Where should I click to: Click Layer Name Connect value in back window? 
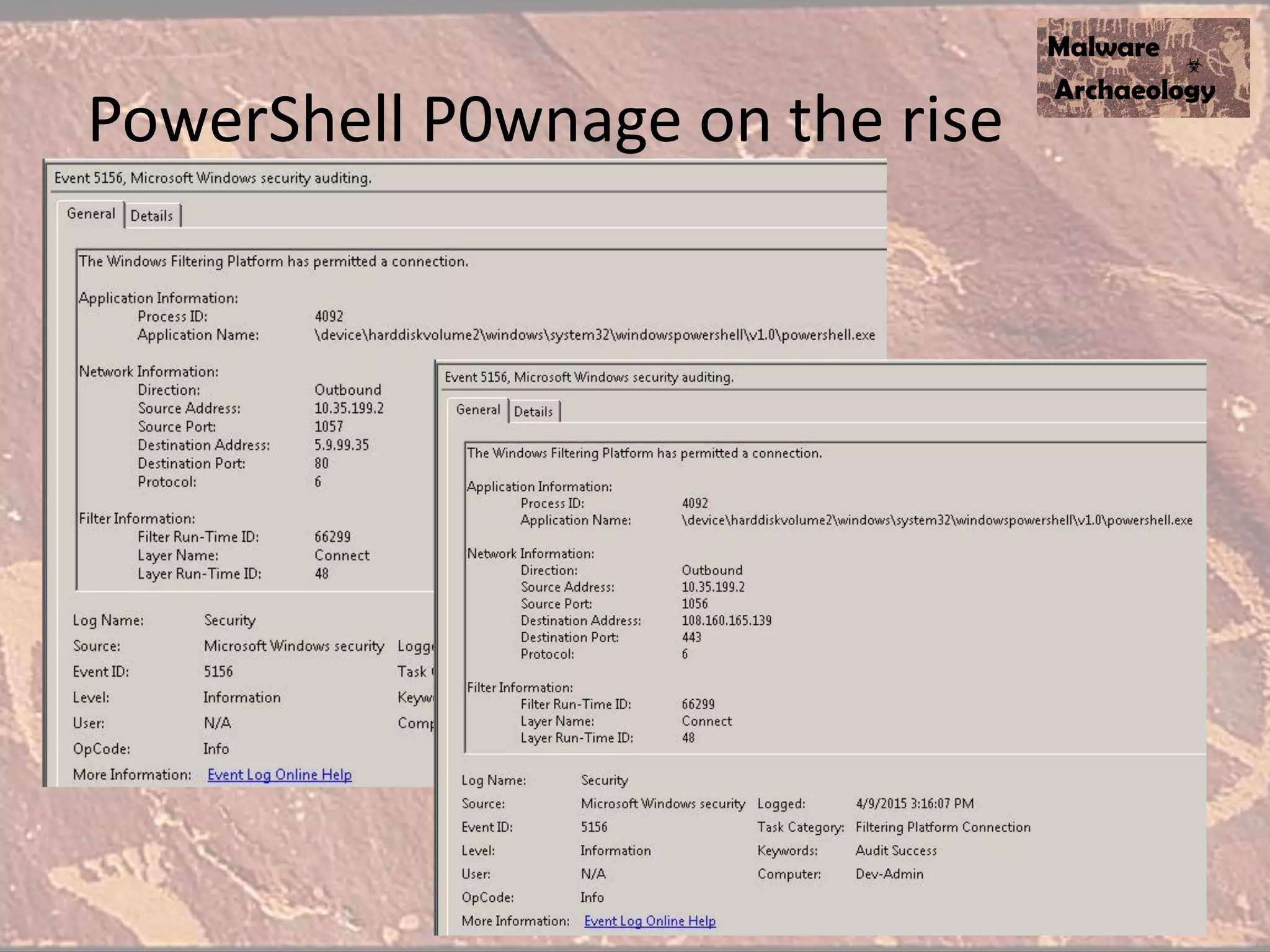coord(342,555)
